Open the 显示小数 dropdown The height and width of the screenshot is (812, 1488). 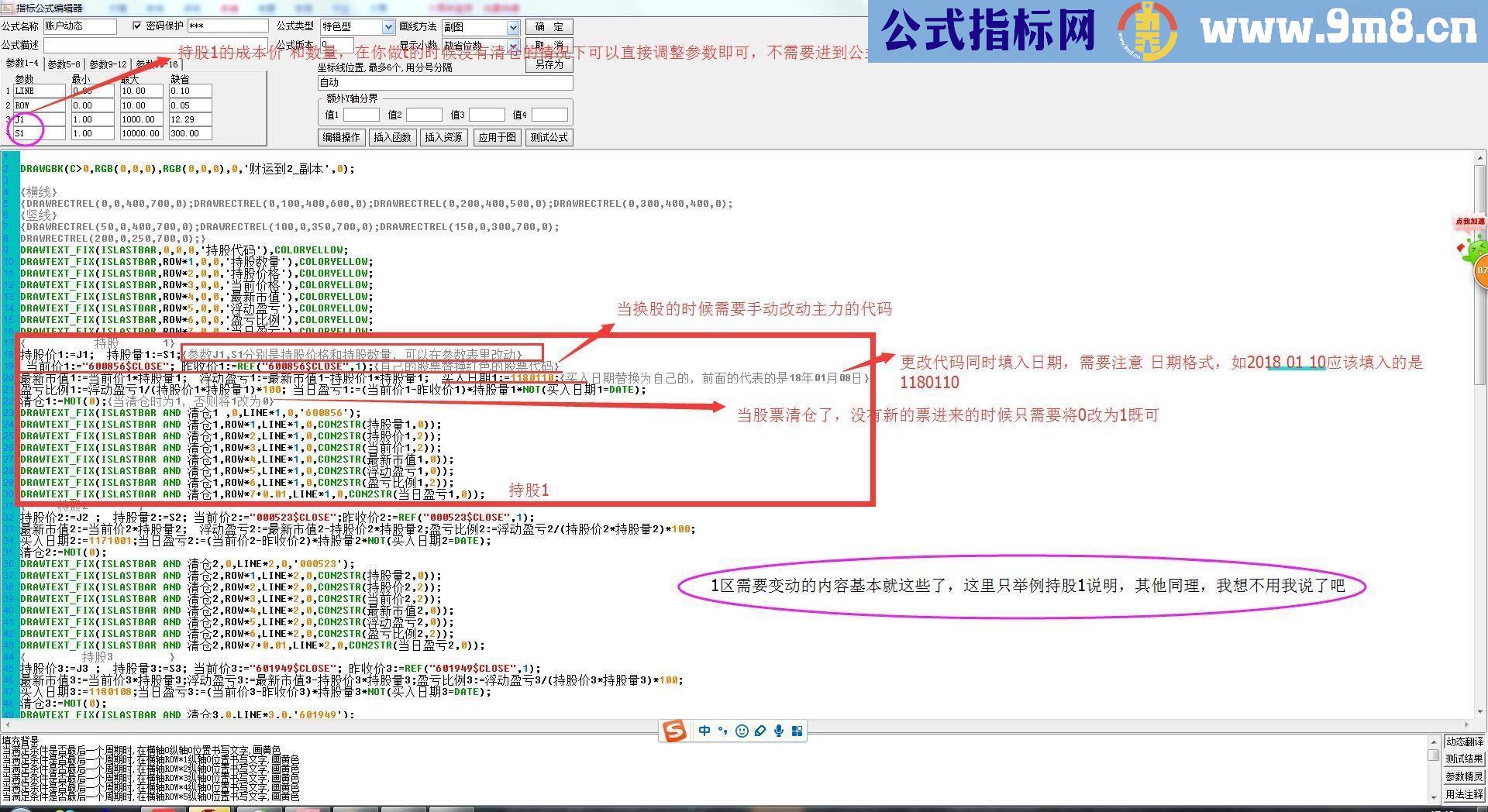(x=512, y=46)
